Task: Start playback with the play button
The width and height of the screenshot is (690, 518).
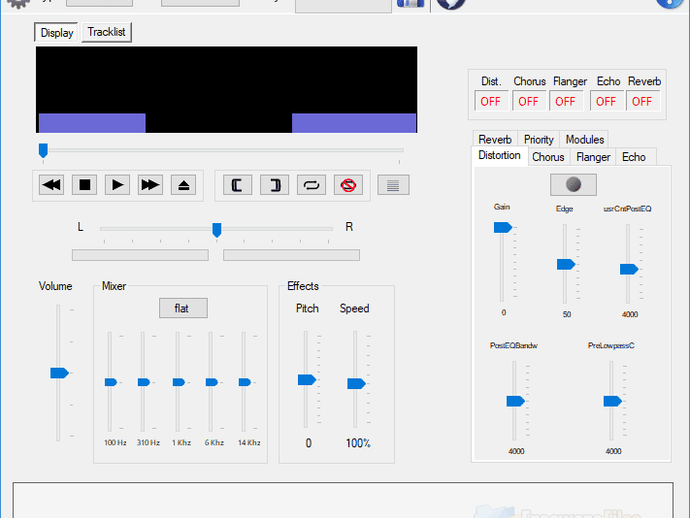Action: click(117, 185)
